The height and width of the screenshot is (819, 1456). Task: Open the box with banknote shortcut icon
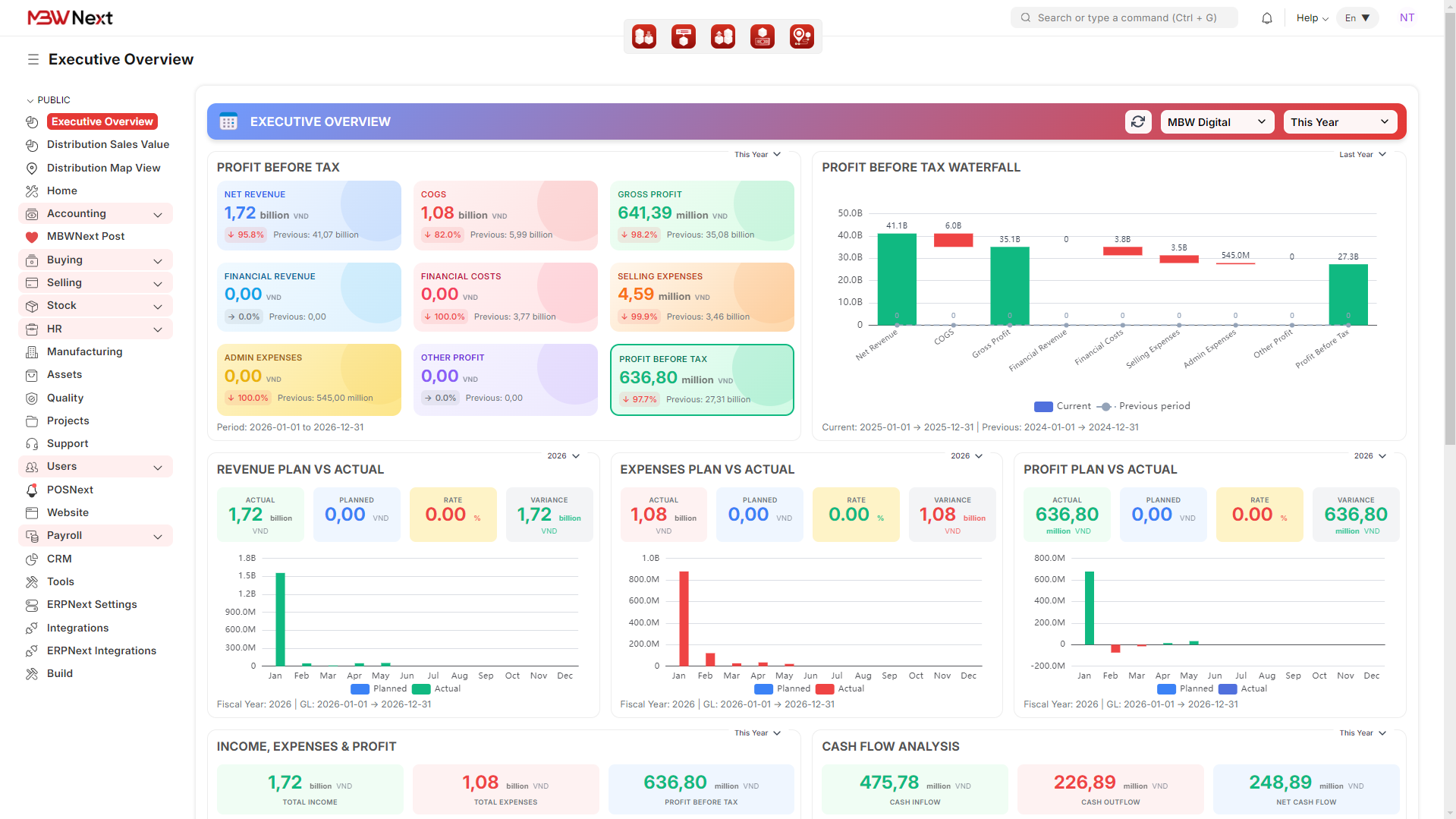tap(763, 36)
